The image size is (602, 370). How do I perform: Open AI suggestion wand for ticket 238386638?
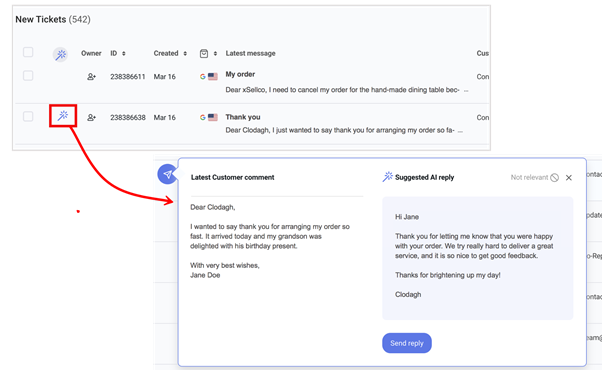pyautogui.click(x=63, y=116)
